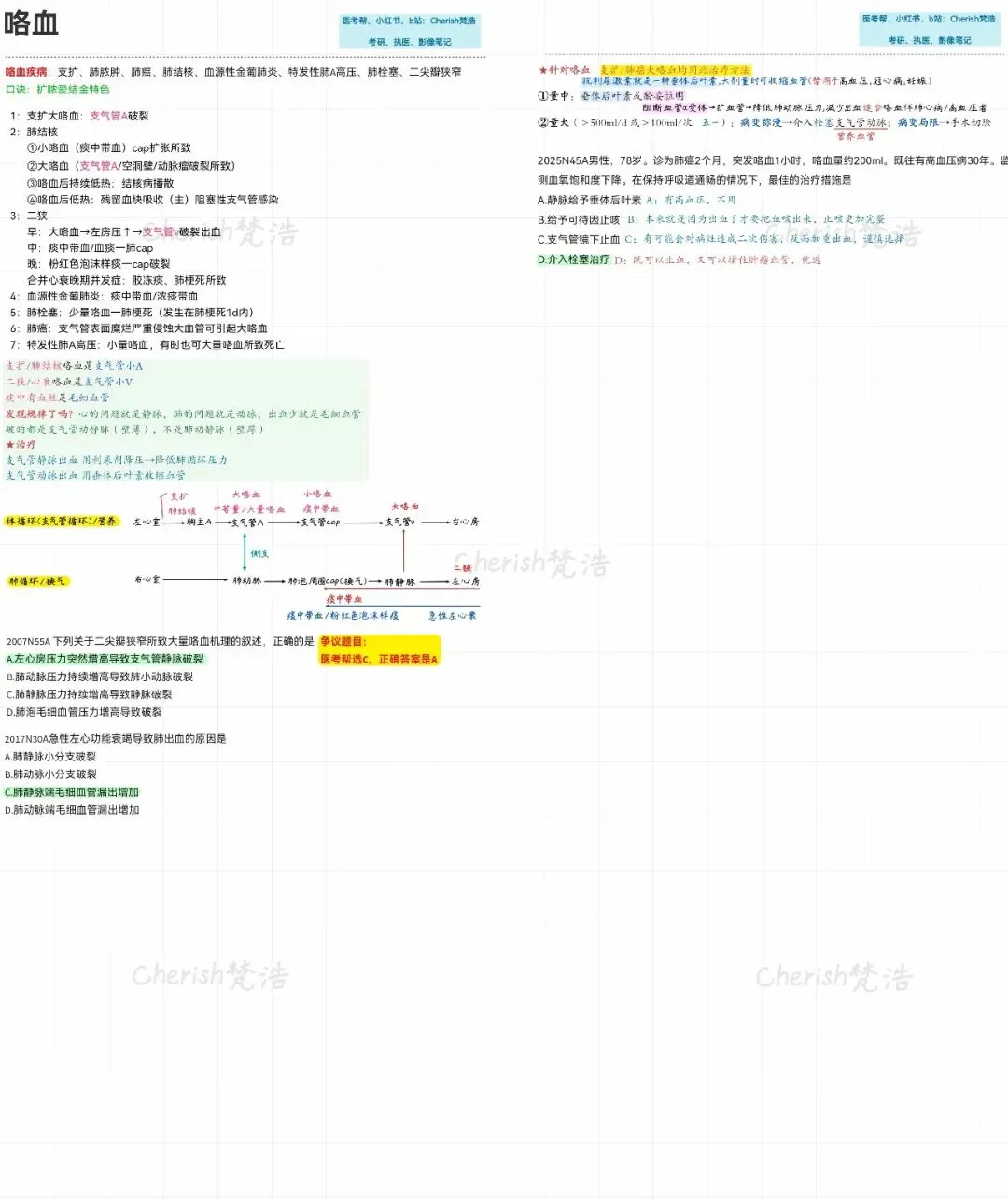Screen dimensions: 1008x1200
Task: Click the line starting '7: 特发性肺A高压'
Action: coord(147,344)
